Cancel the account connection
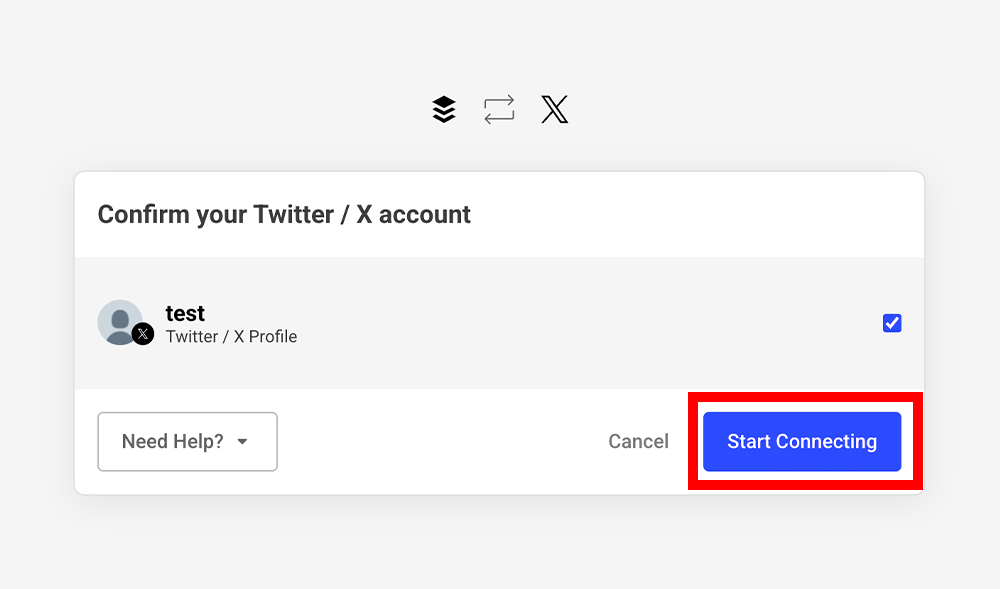 coord(638,442)
